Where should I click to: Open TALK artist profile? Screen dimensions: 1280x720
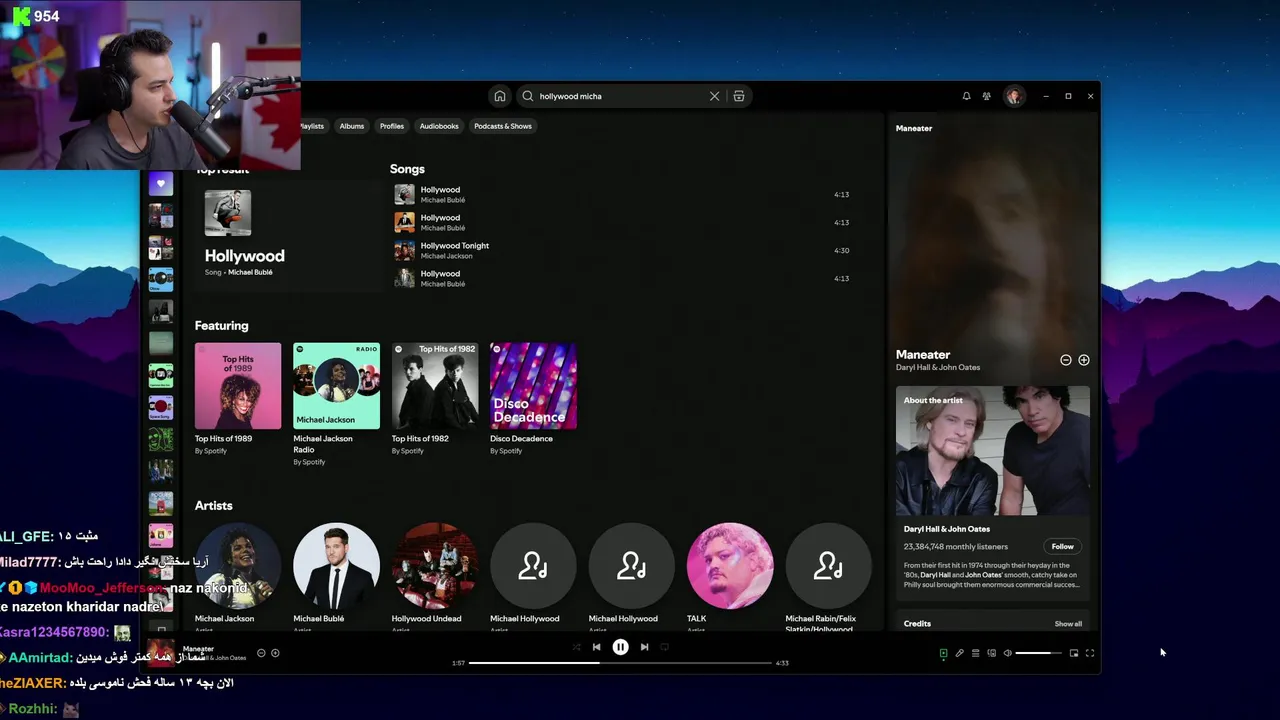[x=730, y=566]
